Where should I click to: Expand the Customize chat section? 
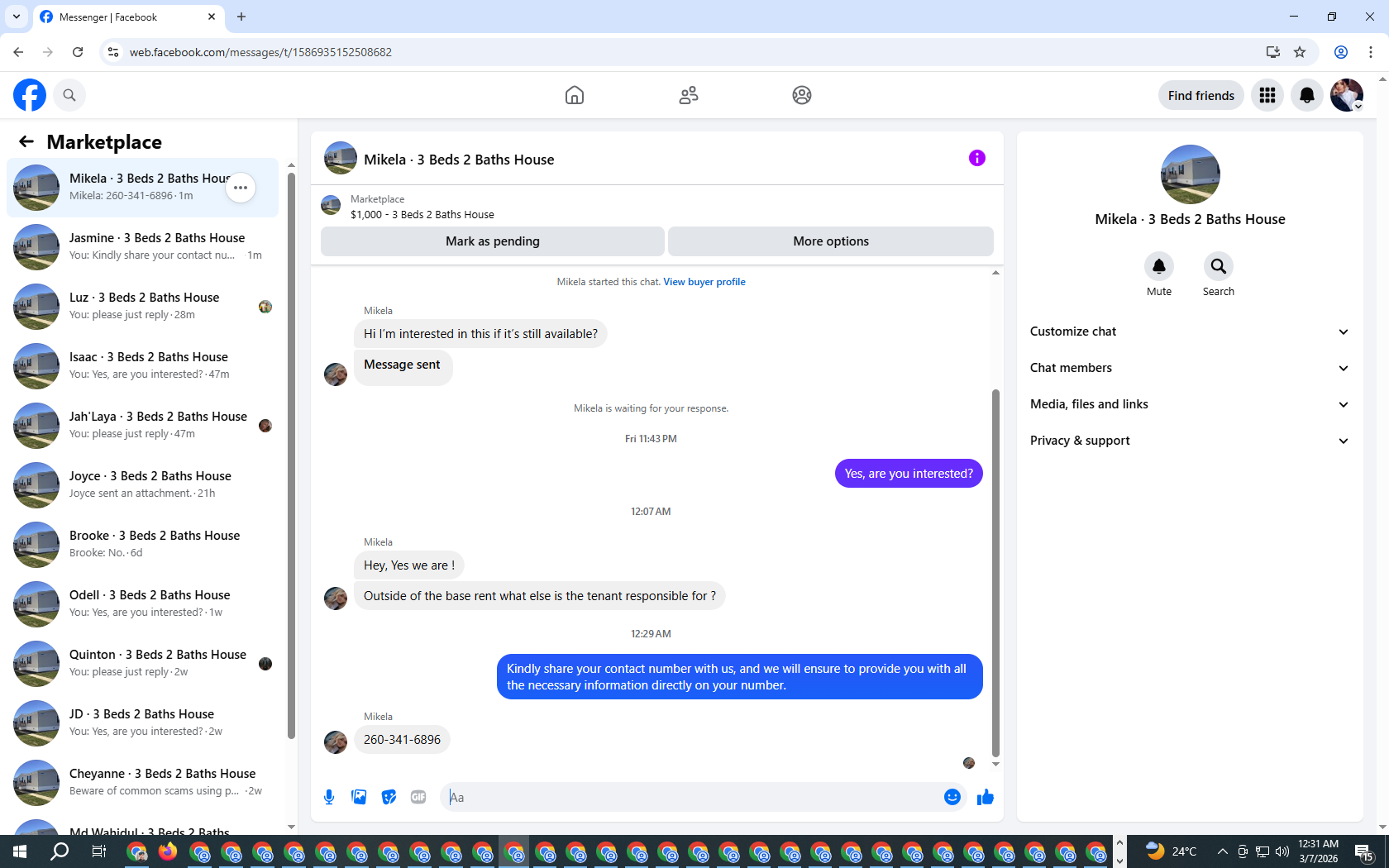coord(1190,331)
